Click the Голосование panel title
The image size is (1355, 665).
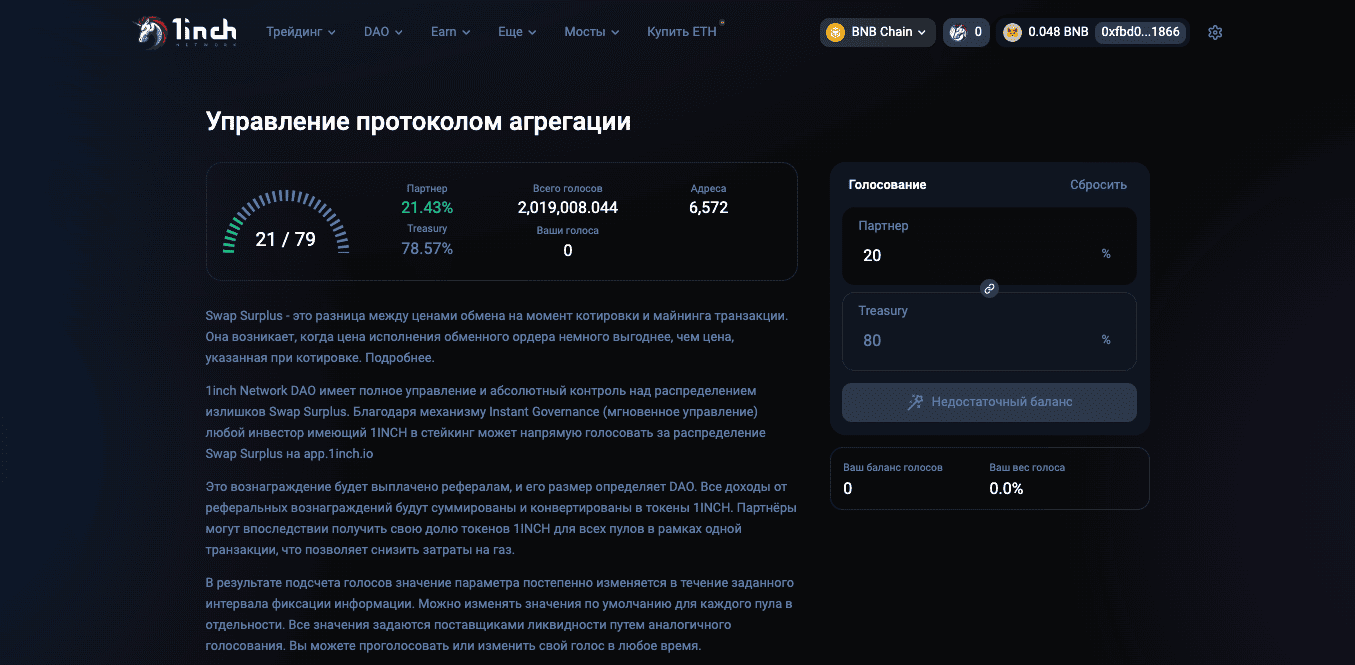point(887,185)
